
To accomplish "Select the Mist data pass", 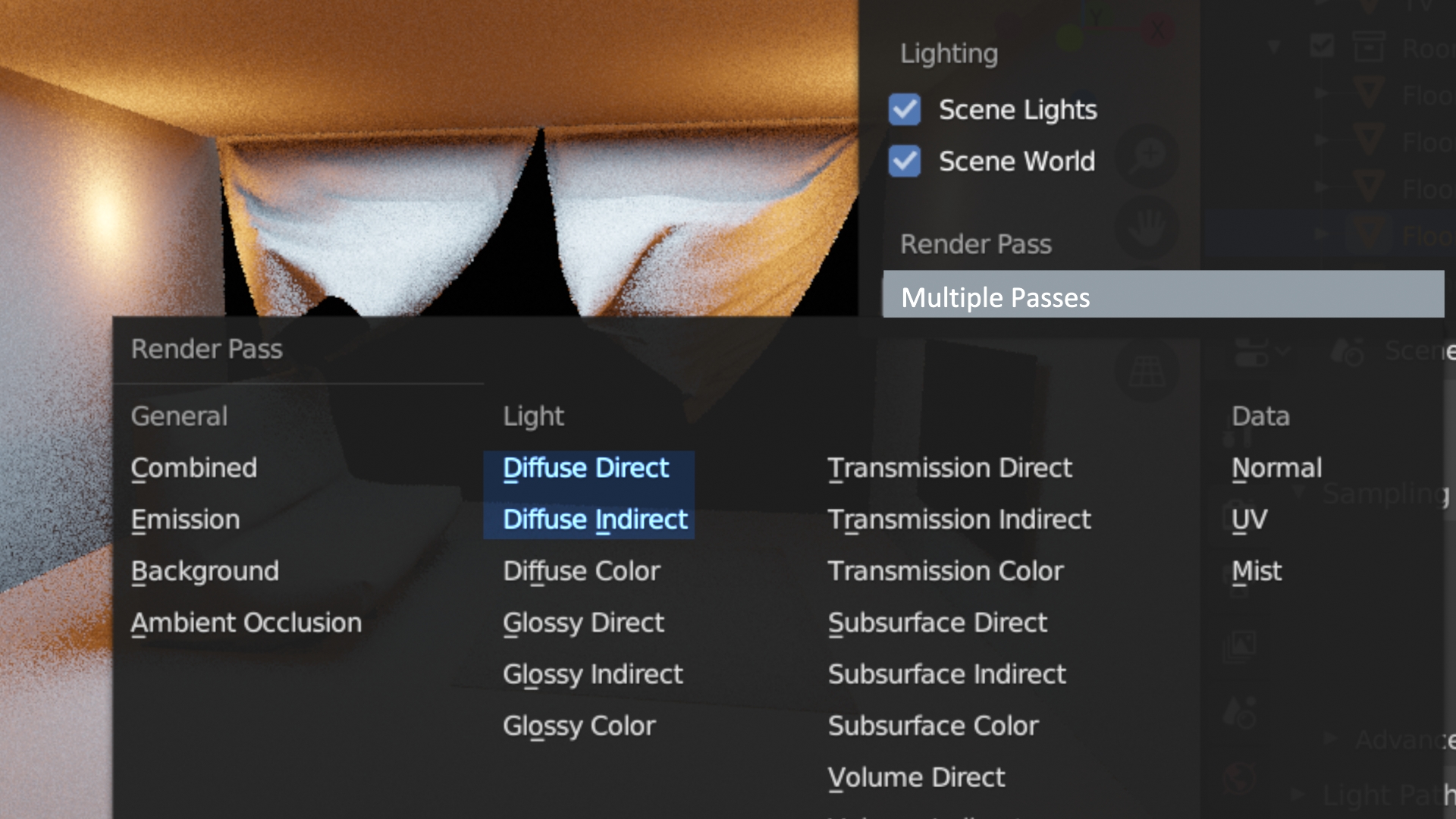I will 1257,571.
